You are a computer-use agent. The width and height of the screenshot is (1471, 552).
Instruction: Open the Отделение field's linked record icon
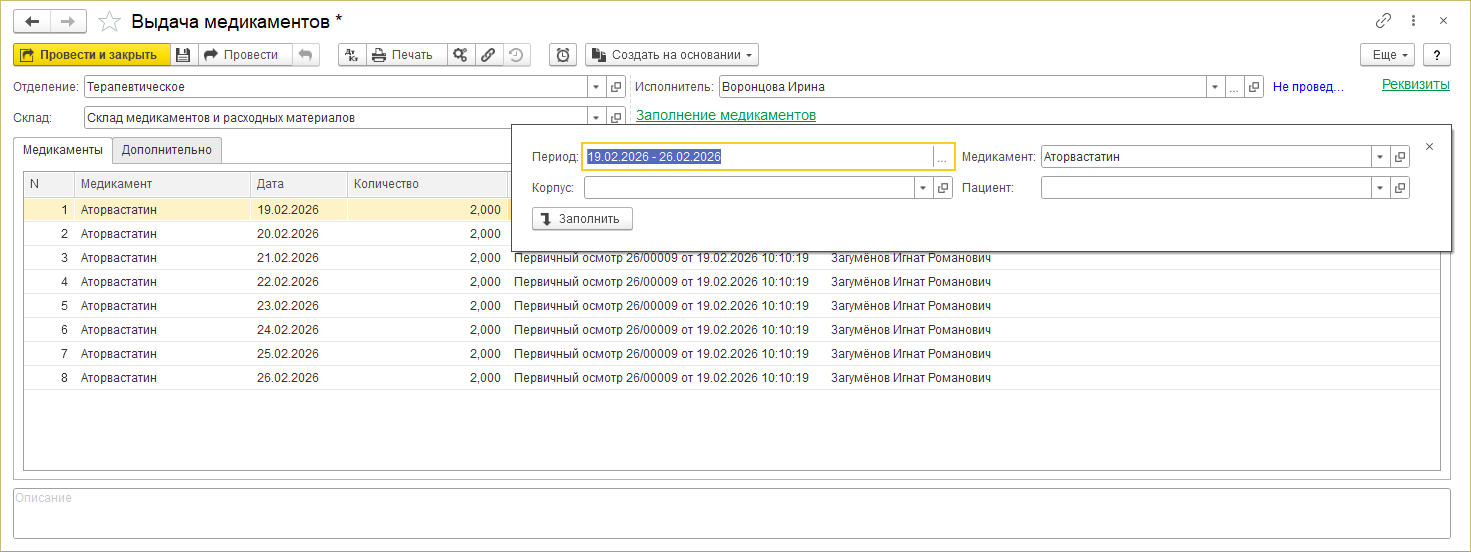click(616, 87)
